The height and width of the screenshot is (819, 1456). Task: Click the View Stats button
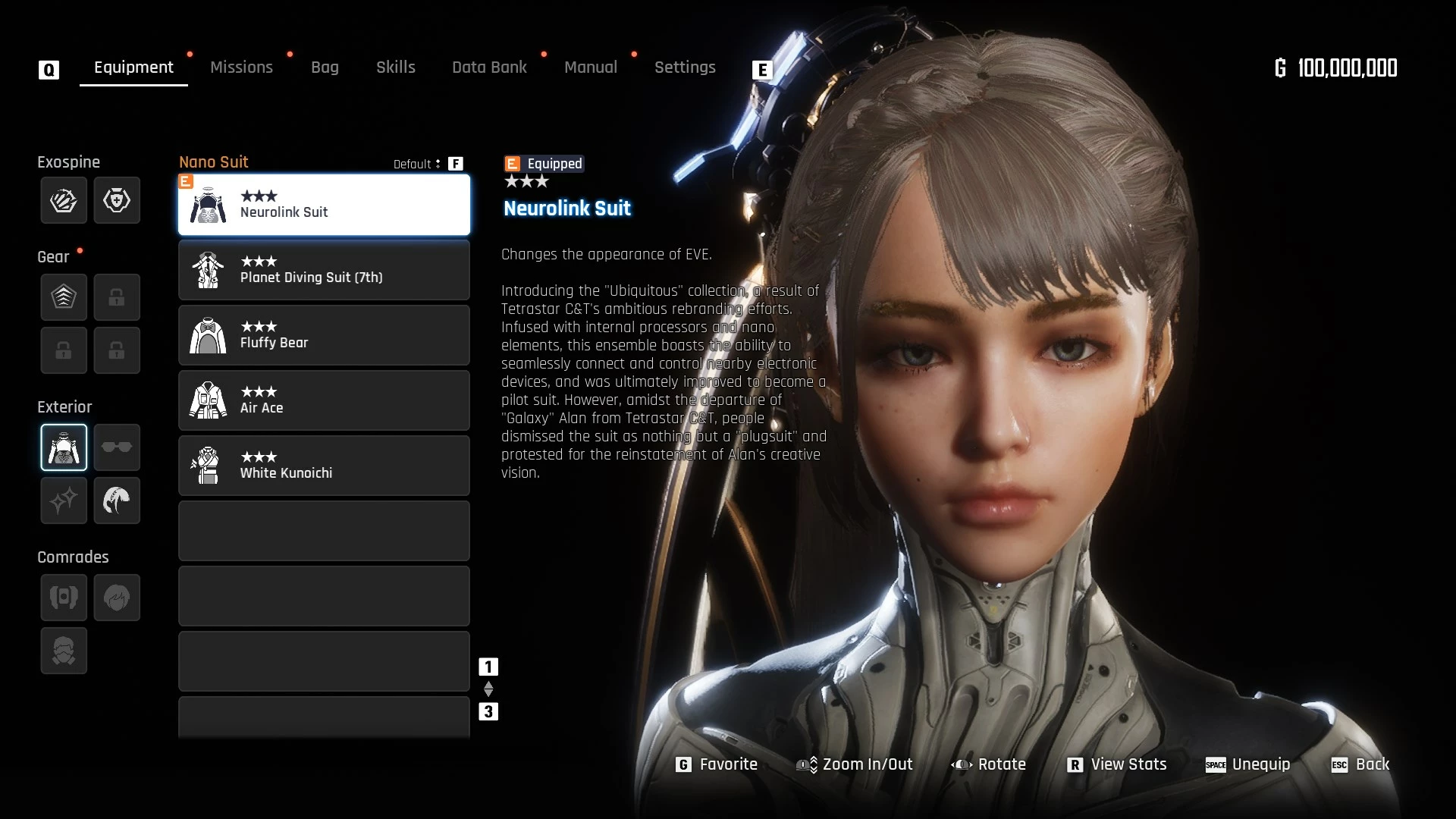[1117, 764]
